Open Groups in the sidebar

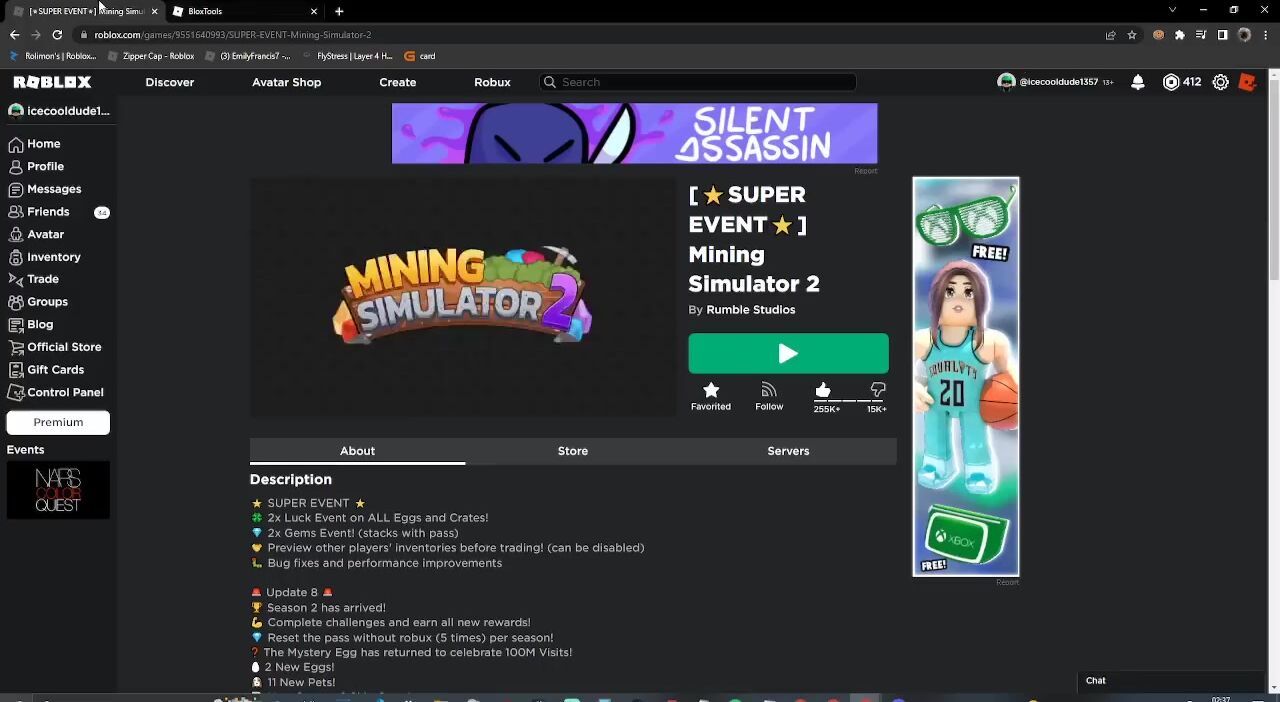click(x=38, y=302)
